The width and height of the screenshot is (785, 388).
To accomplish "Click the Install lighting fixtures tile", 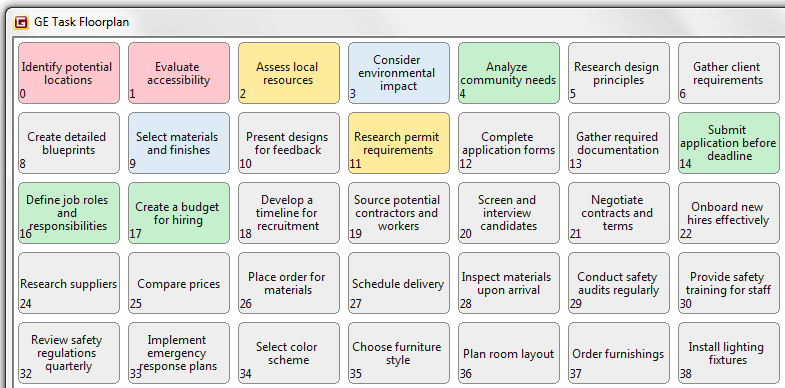I will point(729,353).
